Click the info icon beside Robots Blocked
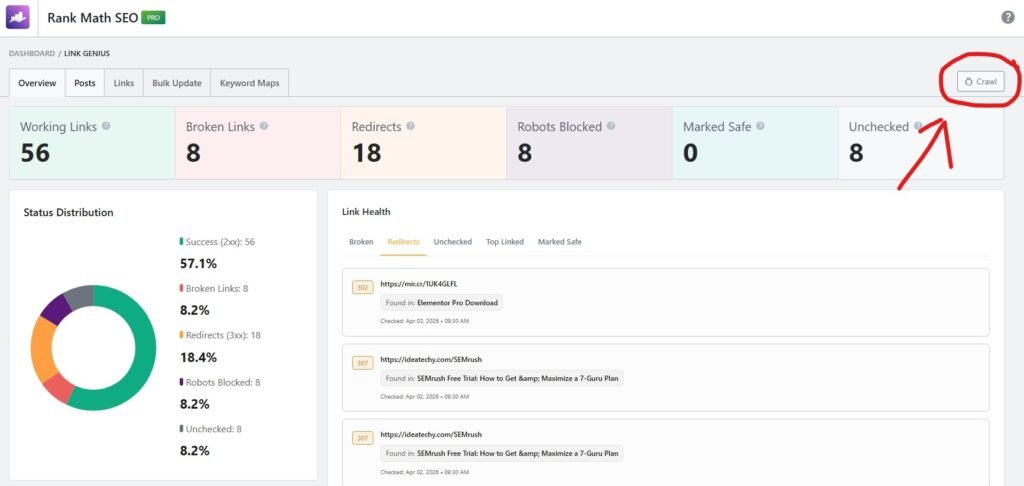The width and height of the screenshot is (1024, 486). 610,127
